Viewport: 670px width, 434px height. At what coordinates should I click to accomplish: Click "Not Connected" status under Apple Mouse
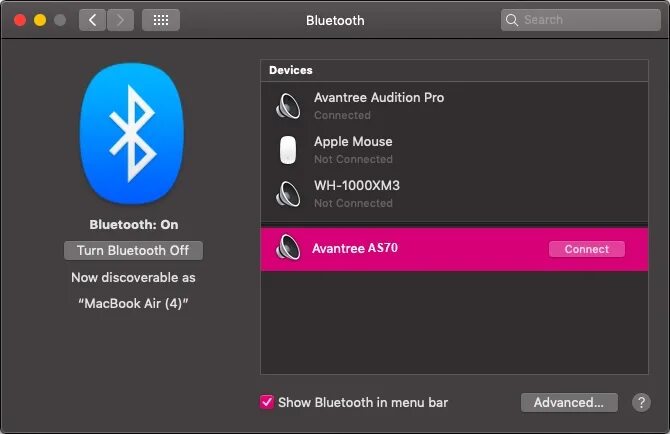[x=353, y=159]
